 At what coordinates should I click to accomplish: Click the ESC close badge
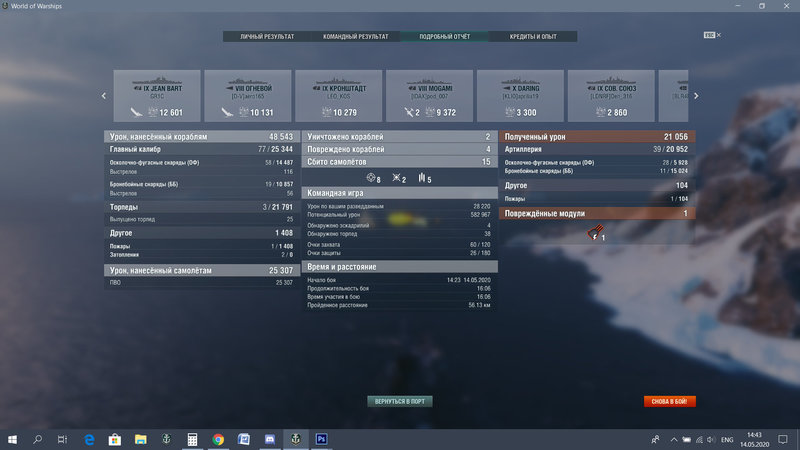click(710, 35)
